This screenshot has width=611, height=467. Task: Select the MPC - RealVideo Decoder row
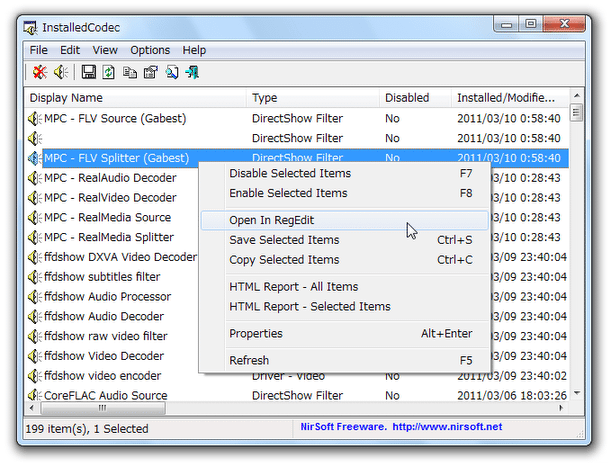tap(110, 198)
